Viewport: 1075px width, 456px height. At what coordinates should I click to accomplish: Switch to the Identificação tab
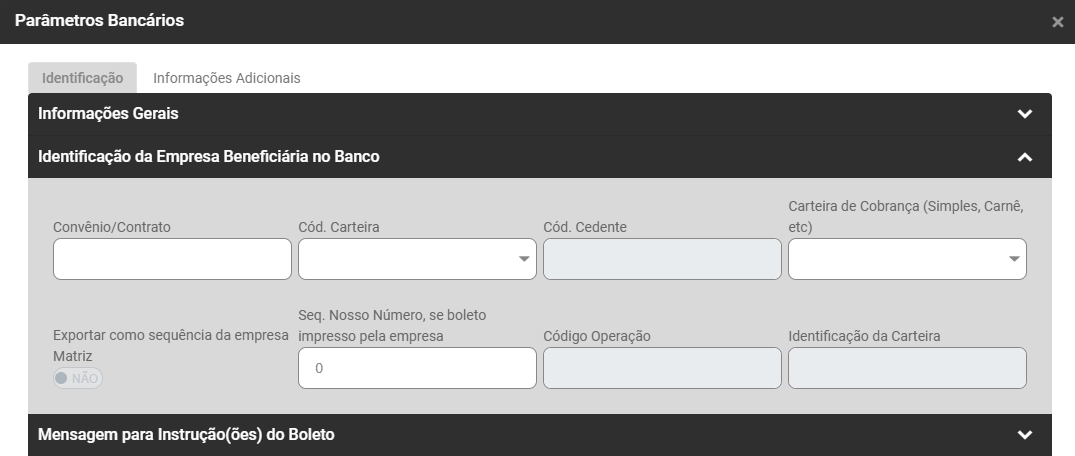82,78
